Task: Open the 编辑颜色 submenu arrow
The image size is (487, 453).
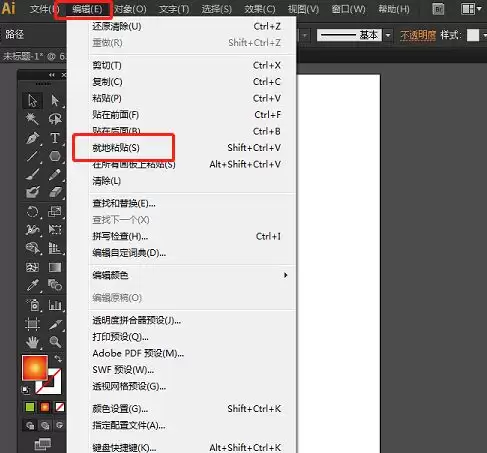Action: 285,275
